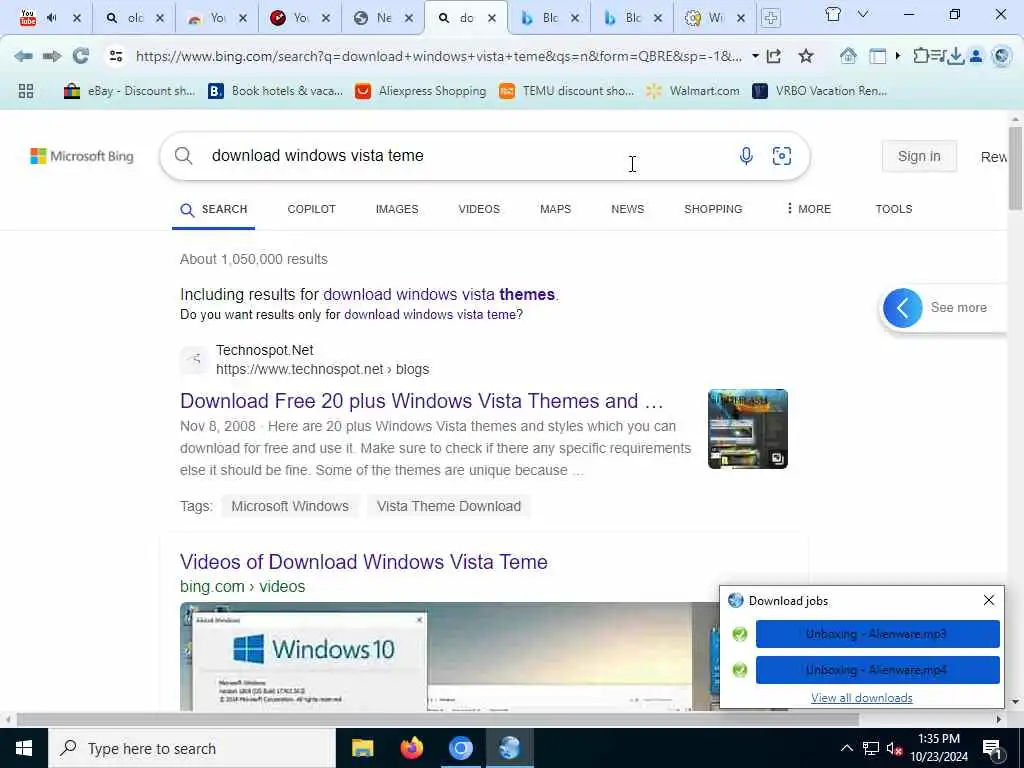Click the horizontal page scrollbar thumb
1024x768 pixels.
point(438,719)
